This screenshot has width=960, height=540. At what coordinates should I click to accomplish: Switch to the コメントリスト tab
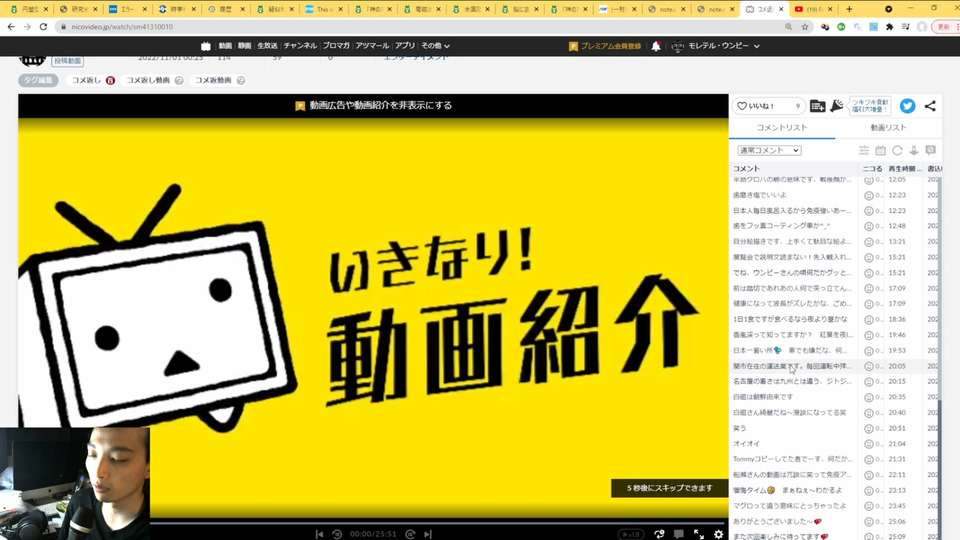click(x=782, y=127)
